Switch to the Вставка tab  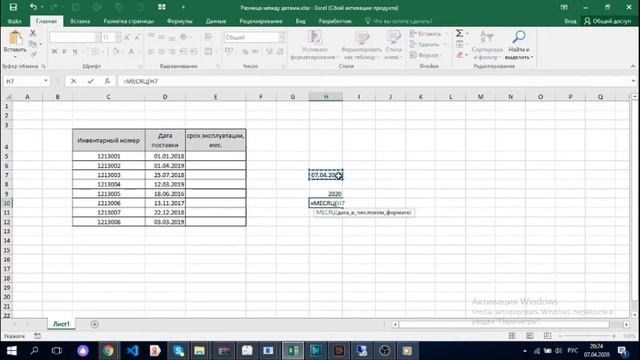80,21
